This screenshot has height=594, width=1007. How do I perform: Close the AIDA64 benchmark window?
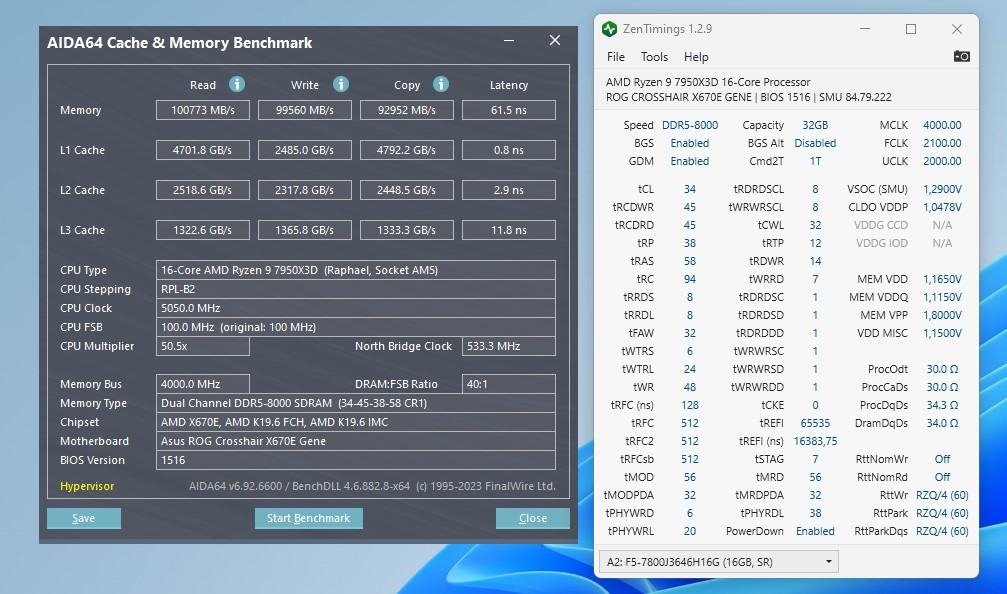pos(555,40)
